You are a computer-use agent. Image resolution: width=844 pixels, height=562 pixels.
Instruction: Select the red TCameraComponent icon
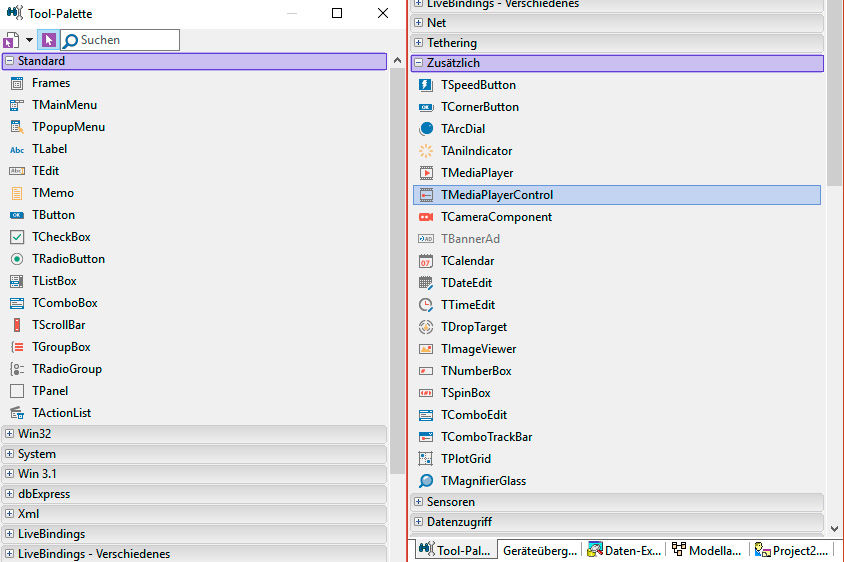[426, 217]
